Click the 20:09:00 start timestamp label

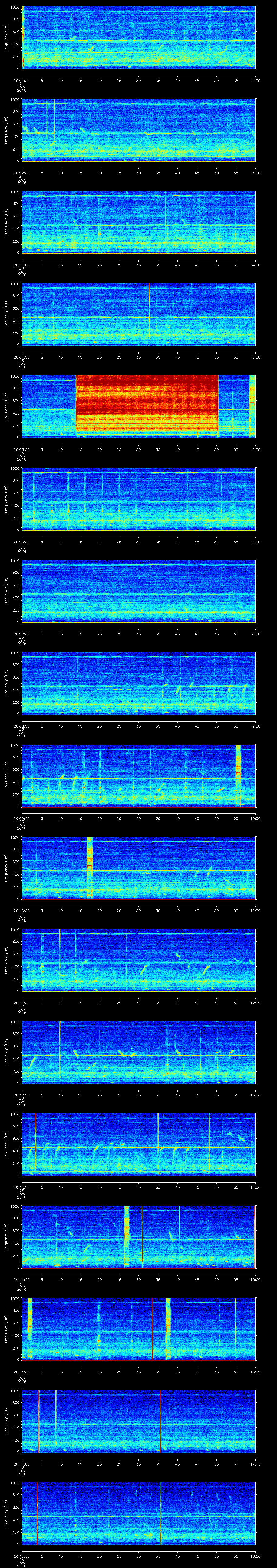(x=21, y=819)
